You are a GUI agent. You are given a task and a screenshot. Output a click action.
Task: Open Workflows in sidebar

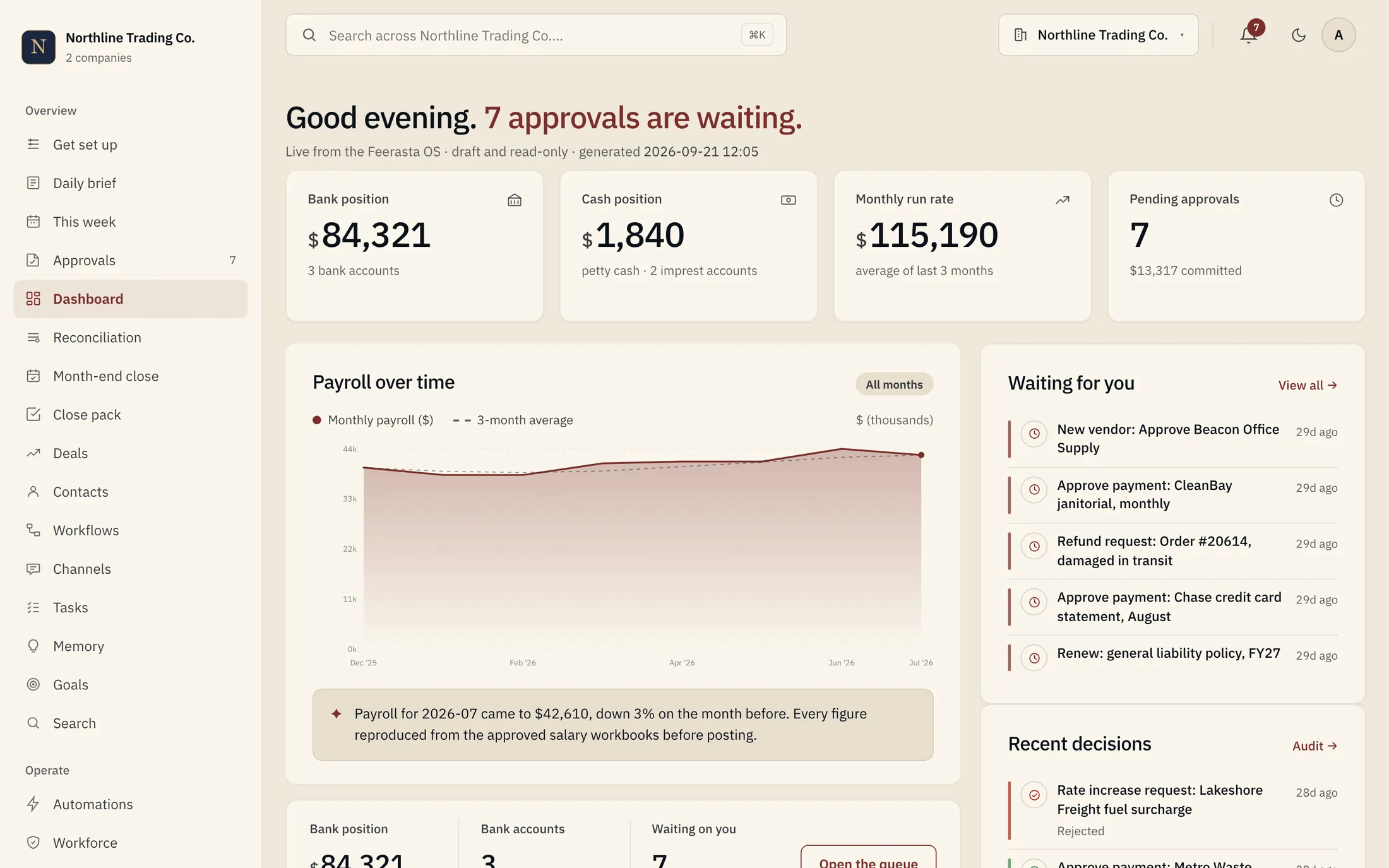[131, 530]
